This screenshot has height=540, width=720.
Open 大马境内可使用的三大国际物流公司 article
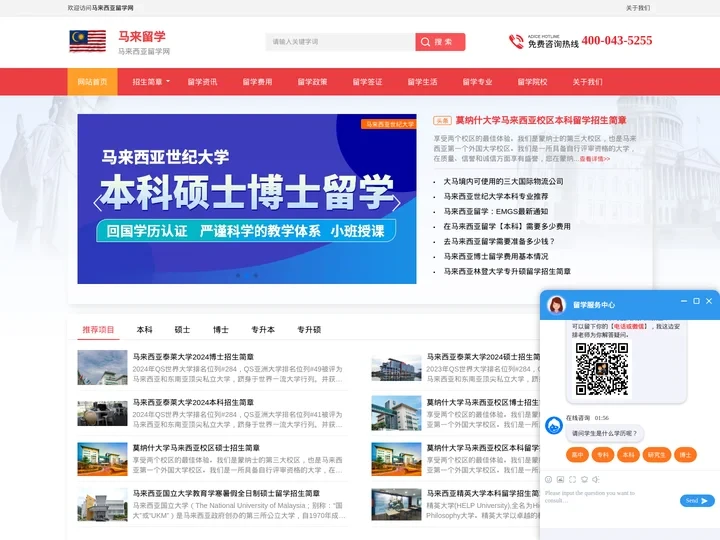503,181
